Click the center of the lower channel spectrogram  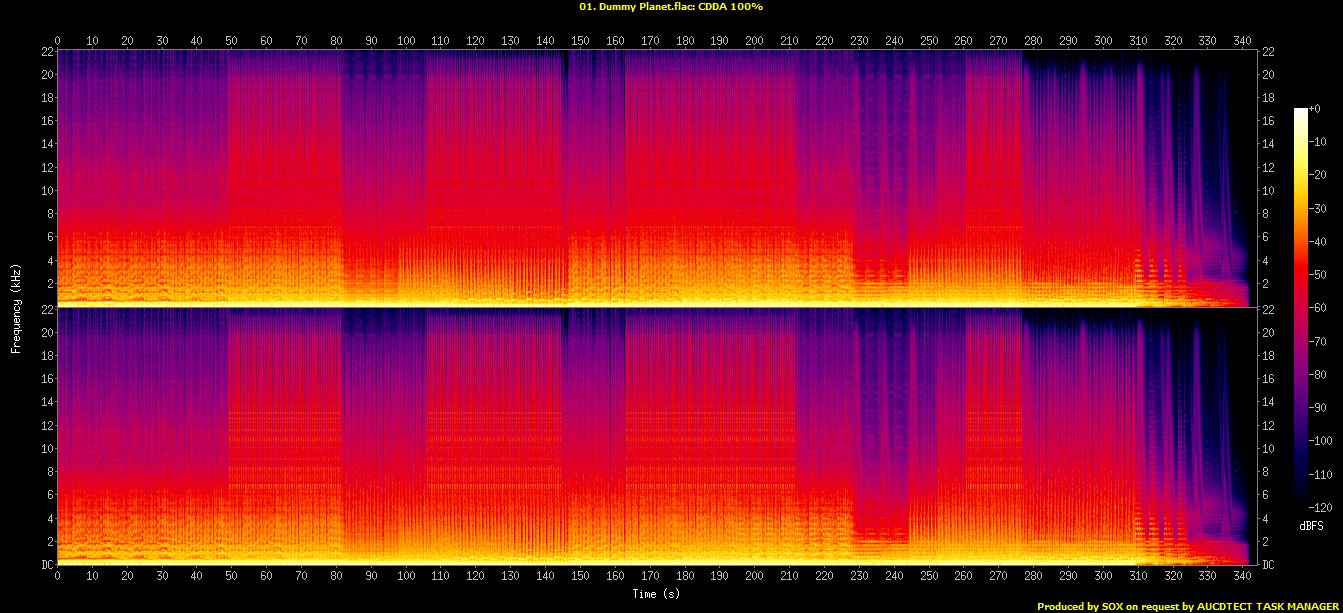pyautogui.click(x=654, y=436)
